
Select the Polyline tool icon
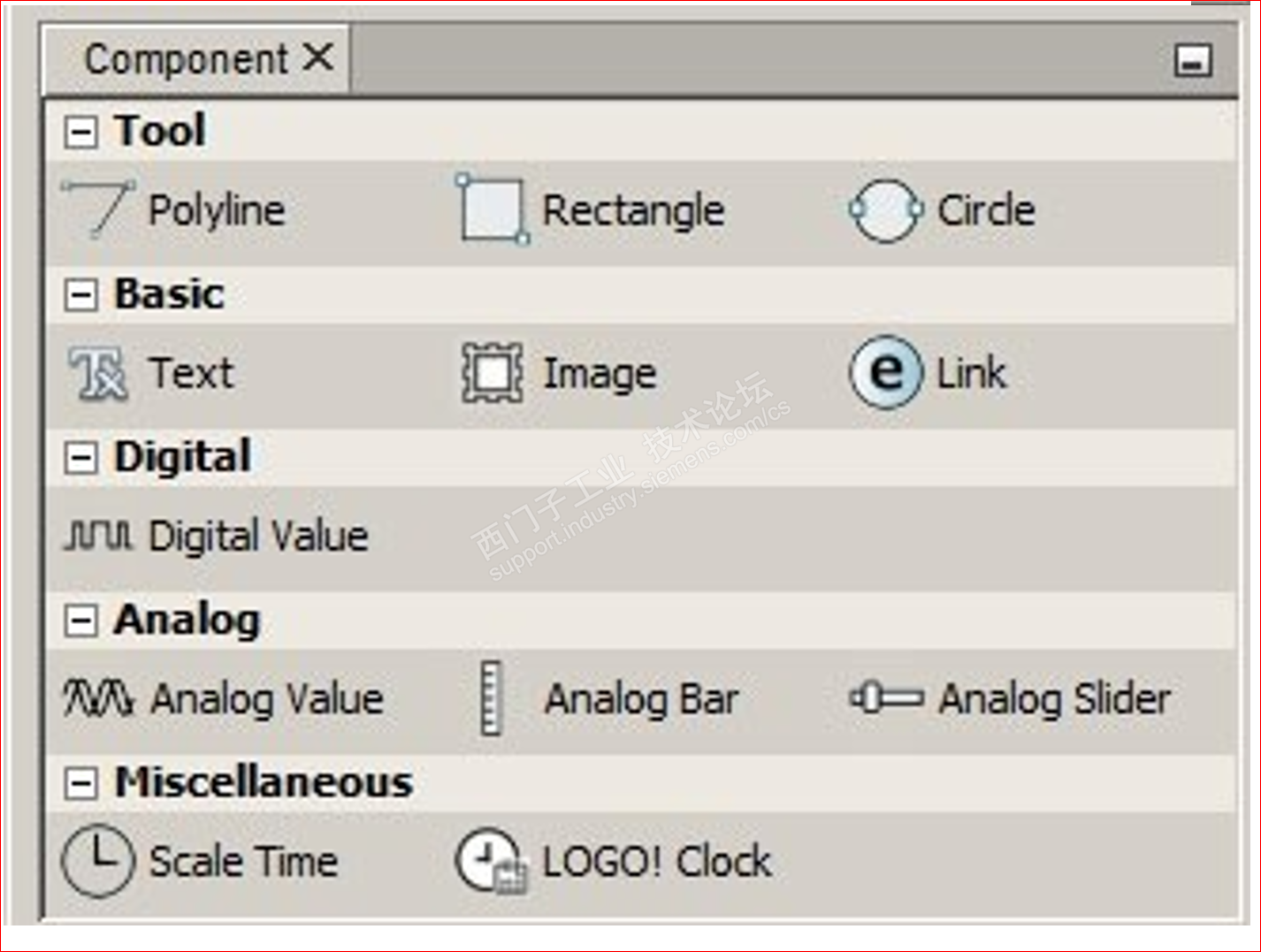98,209
